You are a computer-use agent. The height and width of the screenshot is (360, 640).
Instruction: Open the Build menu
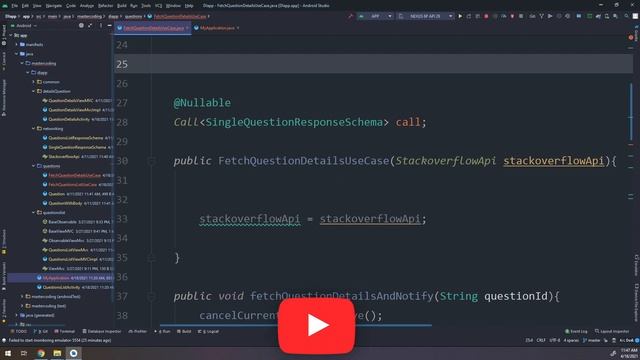pyautogui.click(x=122, y=6)
